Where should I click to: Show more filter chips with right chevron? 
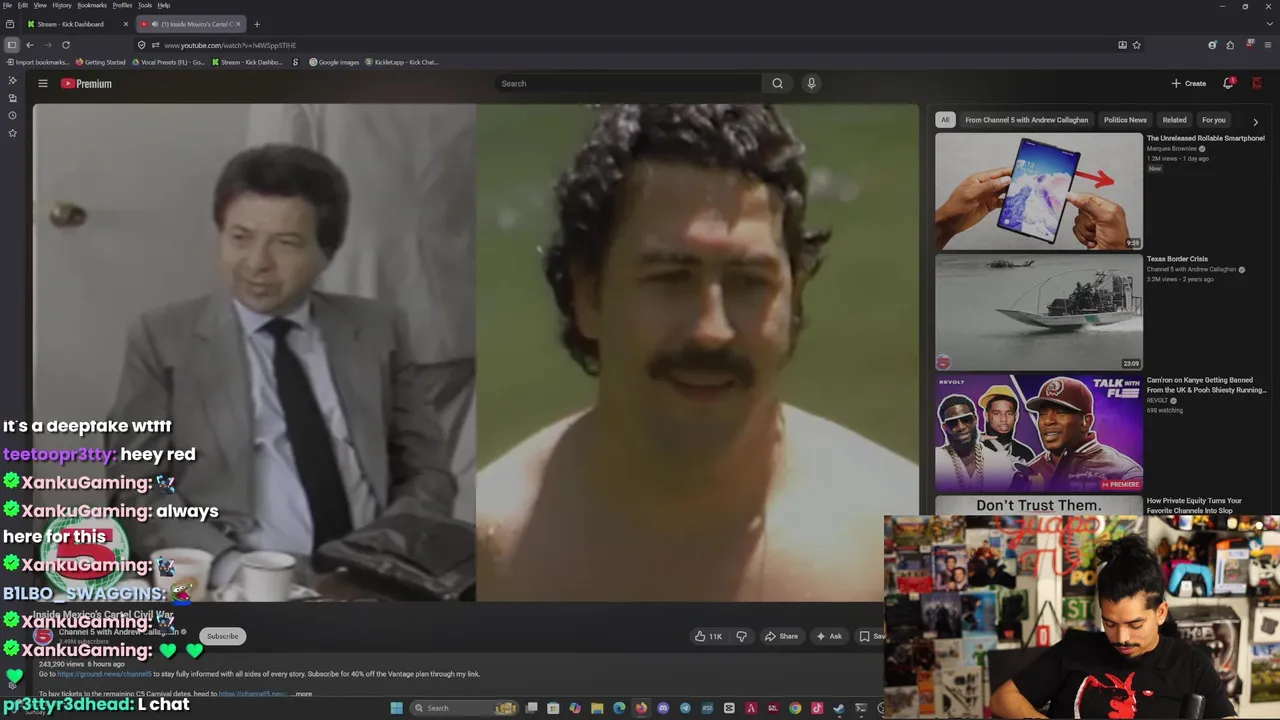point(1255,121)
